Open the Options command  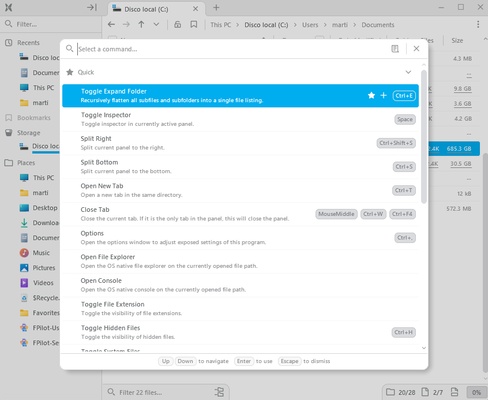pyautogui.click(x=240, y=238)
